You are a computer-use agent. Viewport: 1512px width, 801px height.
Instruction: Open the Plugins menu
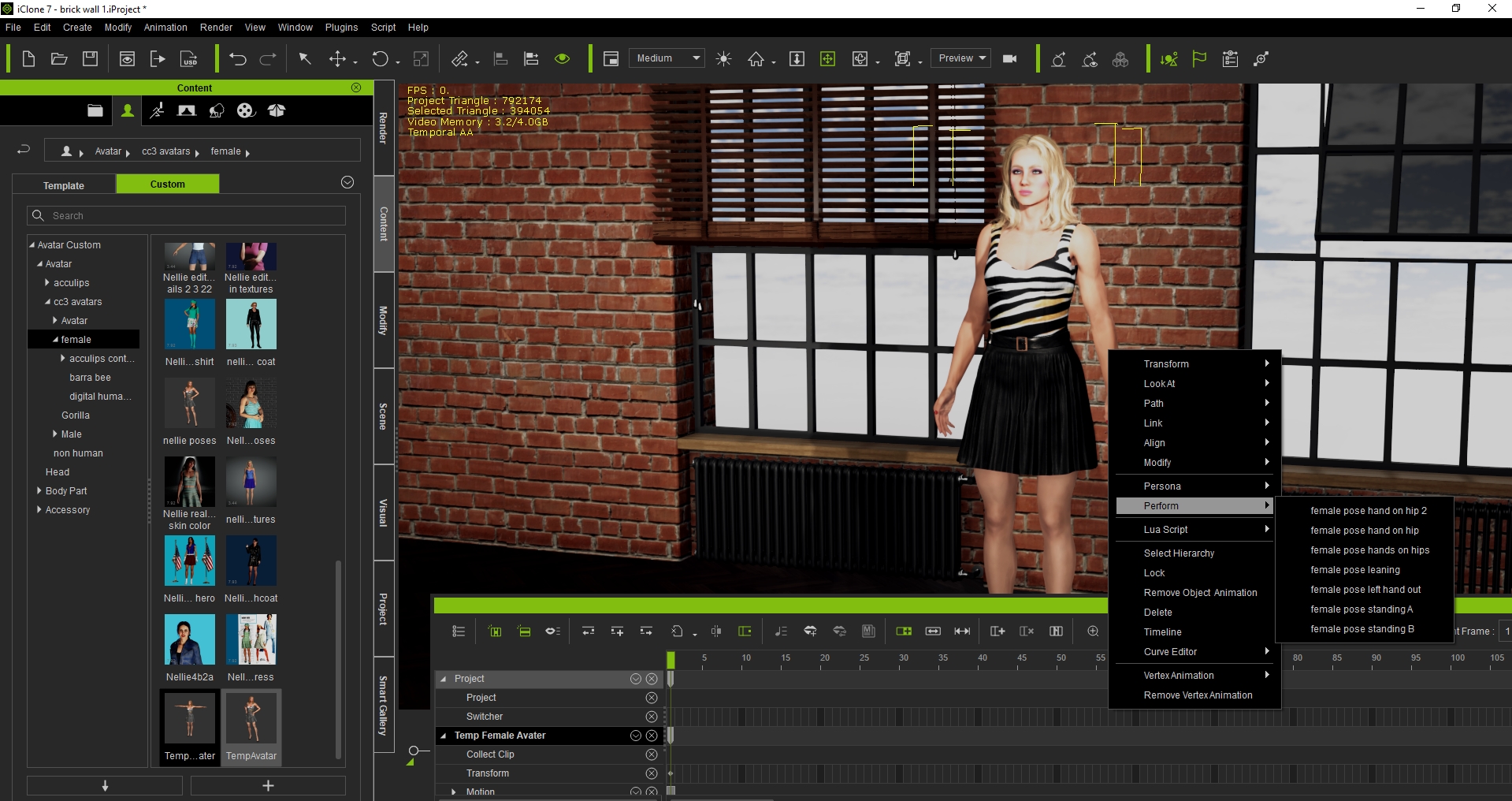(341, 28)
